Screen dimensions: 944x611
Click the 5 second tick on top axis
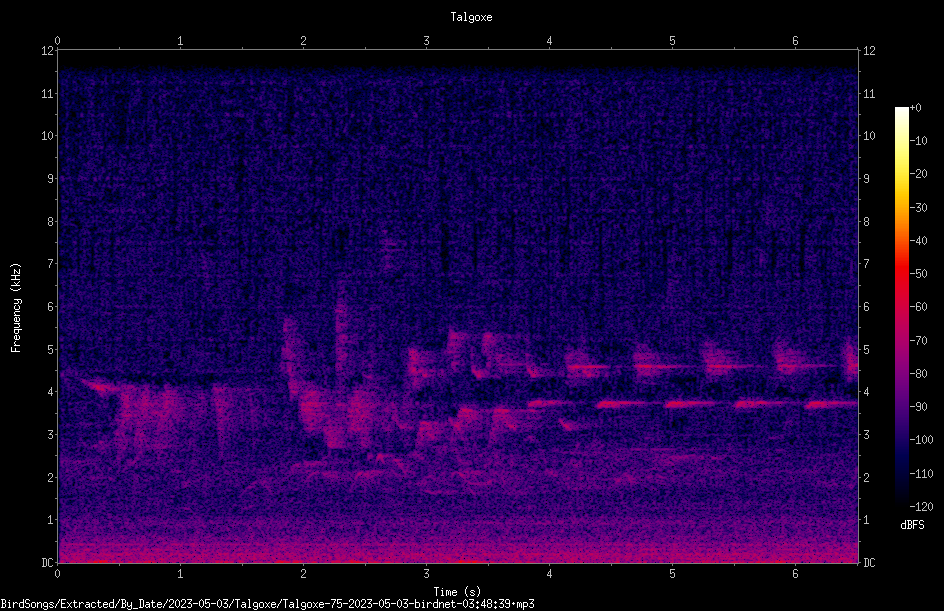click(672, 41)
